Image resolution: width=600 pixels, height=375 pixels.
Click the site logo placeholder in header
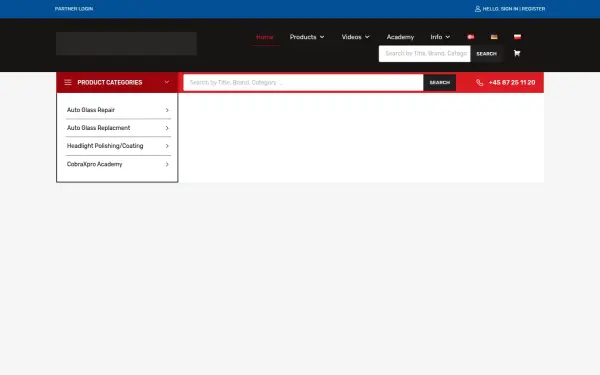(x=127, y=43)
